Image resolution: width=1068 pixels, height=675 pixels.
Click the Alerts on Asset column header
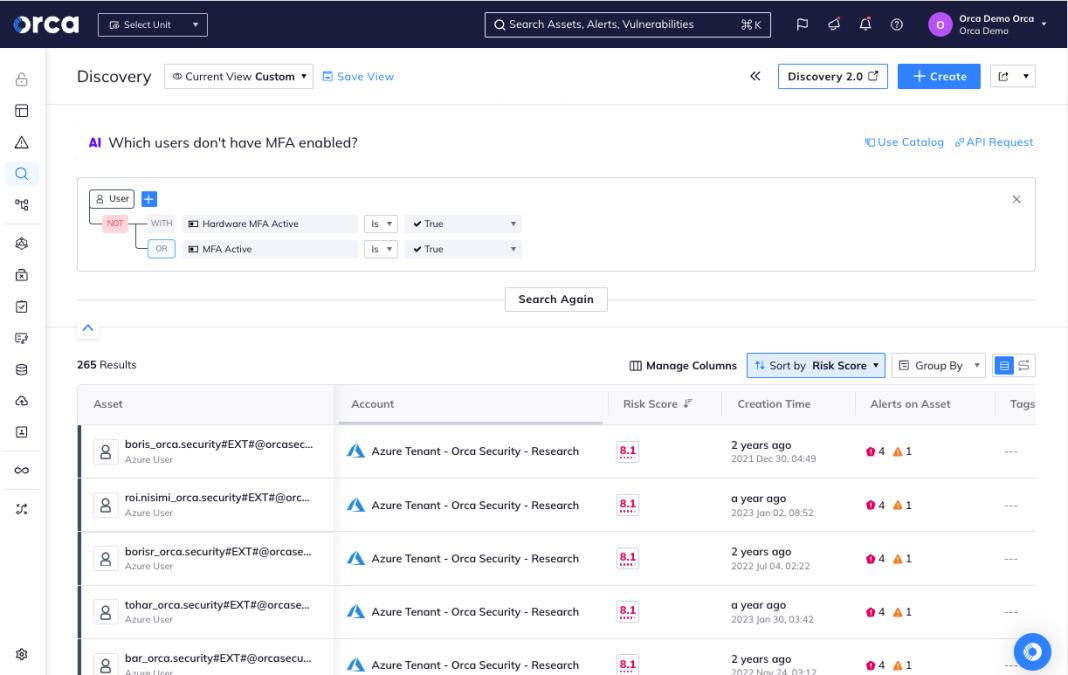[x=910, y=404]
